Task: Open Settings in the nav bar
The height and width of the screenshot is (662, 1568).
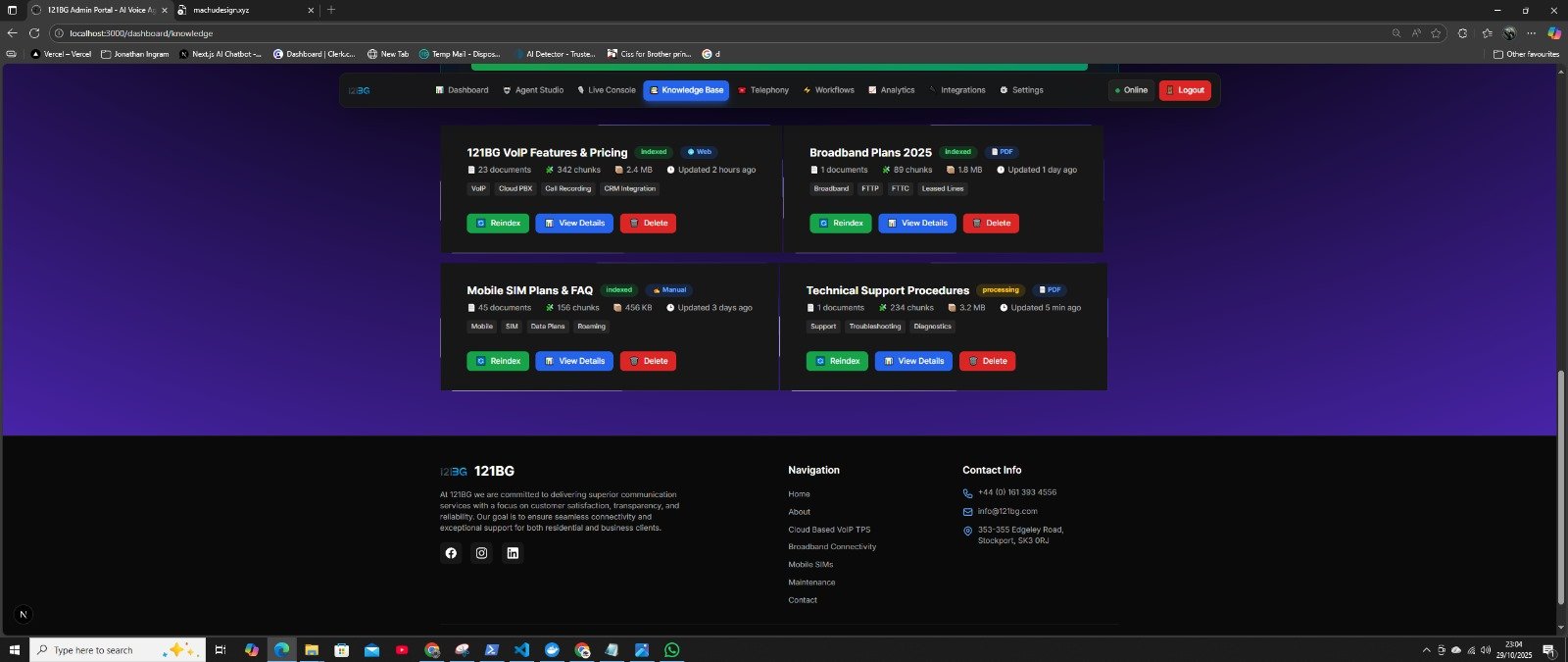Action: point(1021,90)
